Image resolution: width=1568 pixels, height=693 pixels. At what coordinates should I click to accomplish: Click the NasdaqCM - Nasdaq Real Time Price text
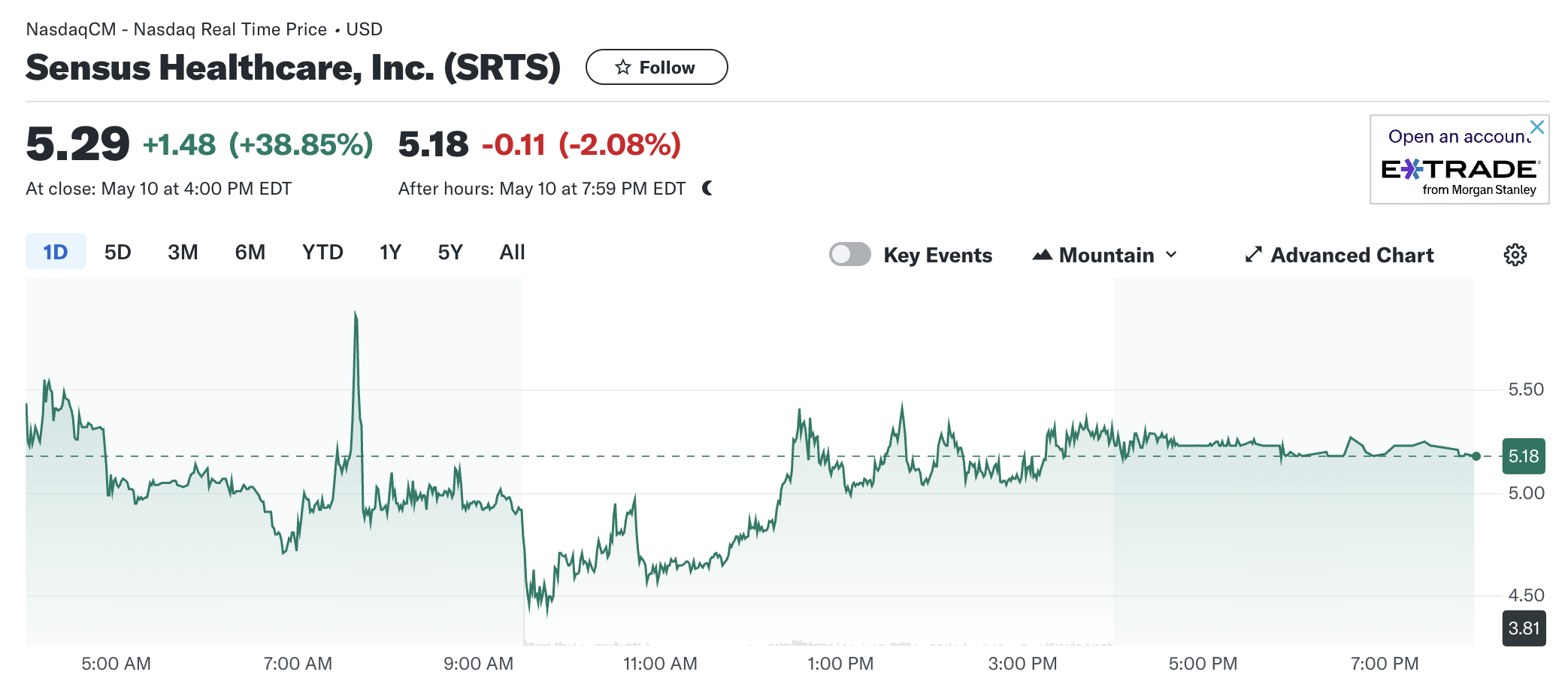click(177, 29)
